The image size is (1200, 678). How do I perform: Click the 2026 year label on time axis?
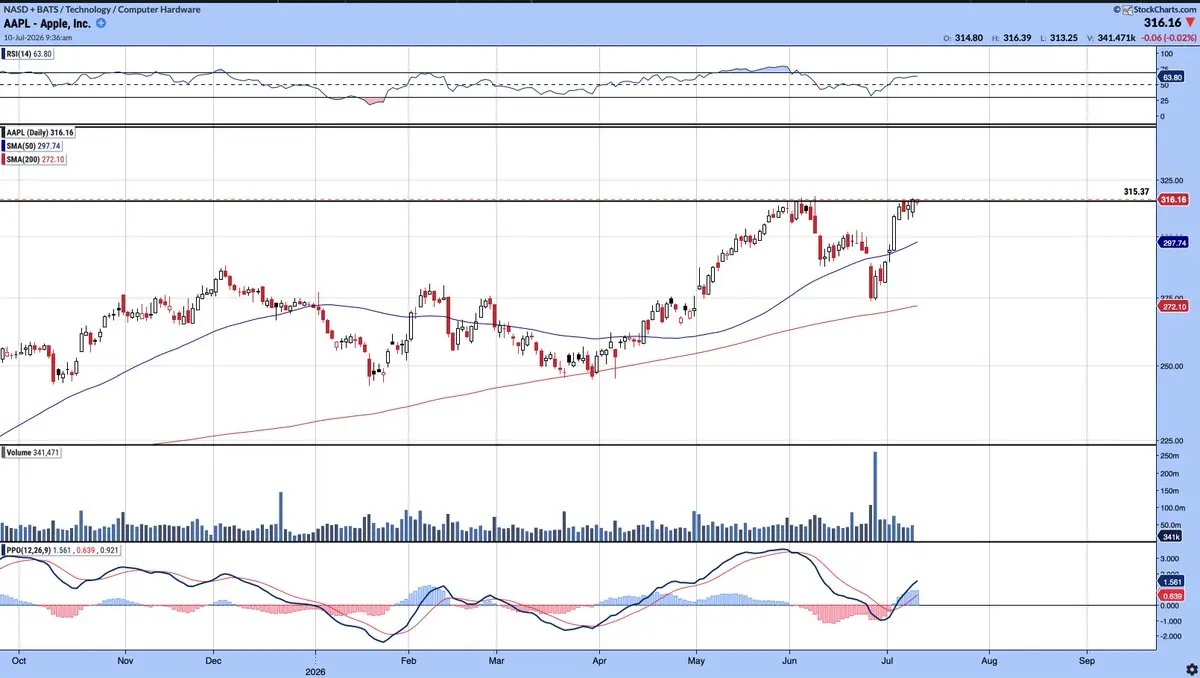316,672
